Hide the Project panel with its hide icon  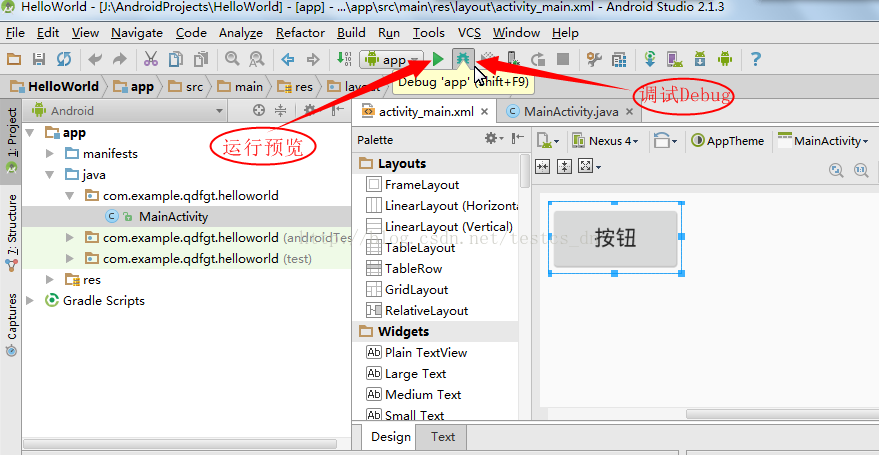[x=337, y=110]
